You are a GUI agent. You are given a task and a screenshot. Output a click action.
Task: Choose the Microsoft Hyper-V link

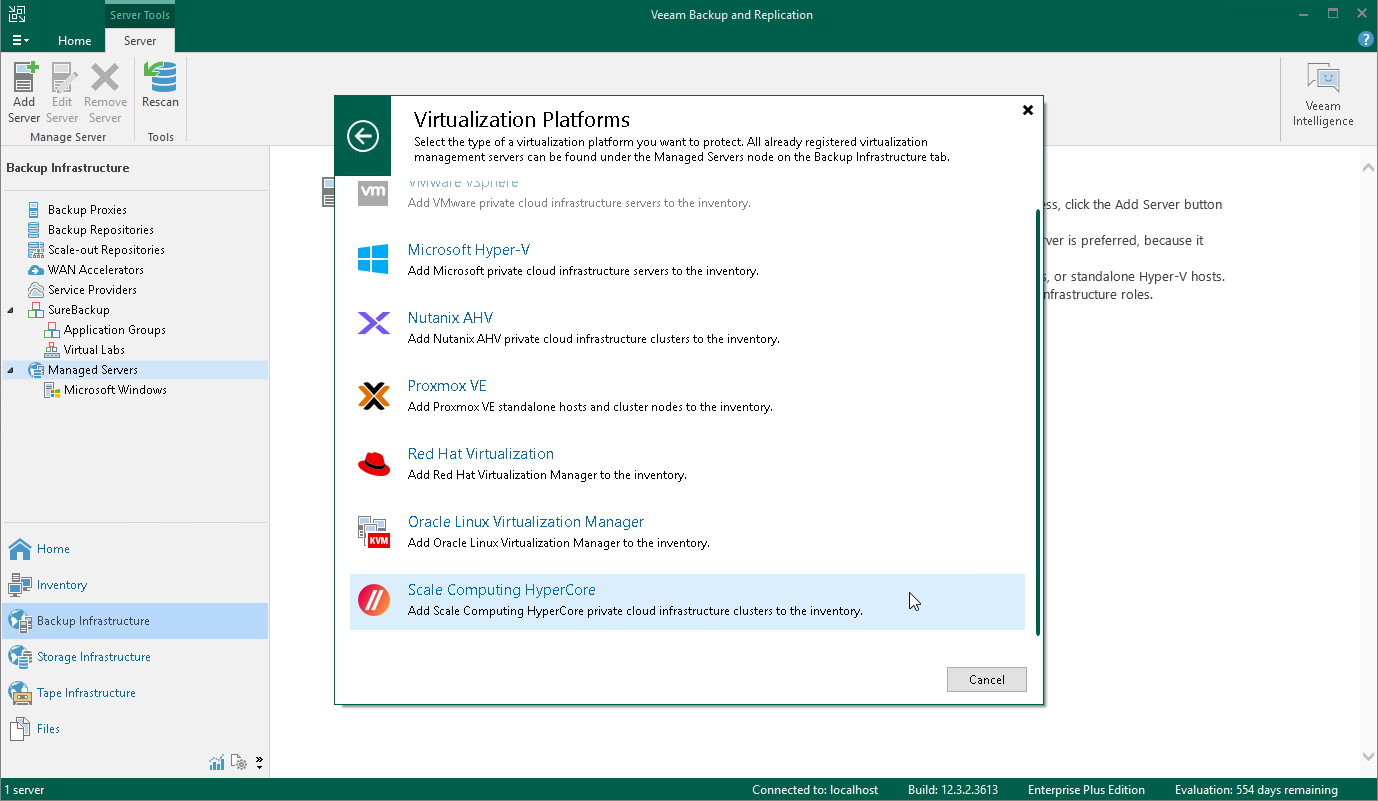468,250
